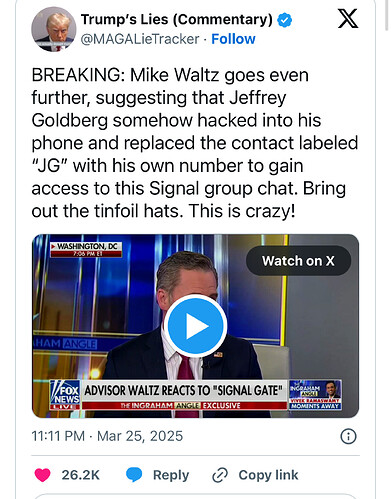Image resolution: width=391 pixels, height=499 pixels.
Task: Like the tweet with the heart icon
Action: tap(42, 475)
